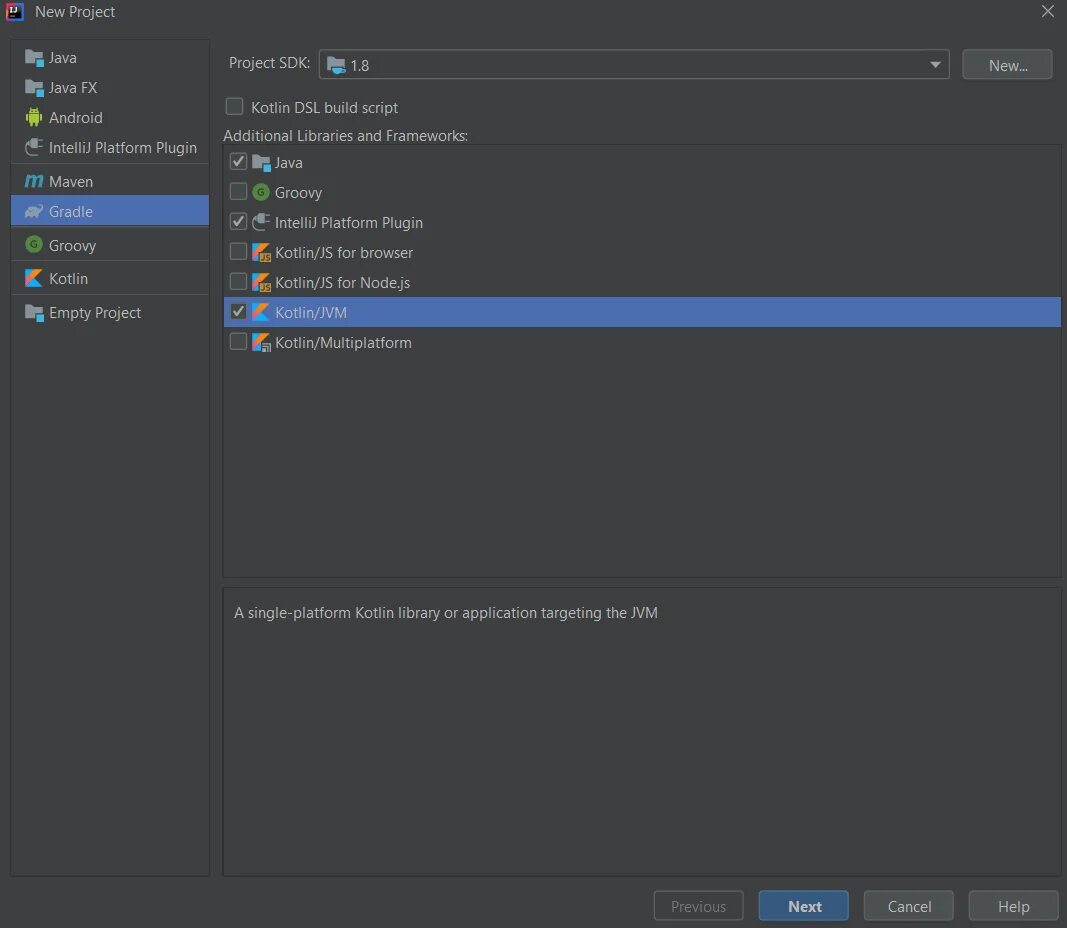
Task: Click the 'Project SDK:' label
Action: pos(269,63)
